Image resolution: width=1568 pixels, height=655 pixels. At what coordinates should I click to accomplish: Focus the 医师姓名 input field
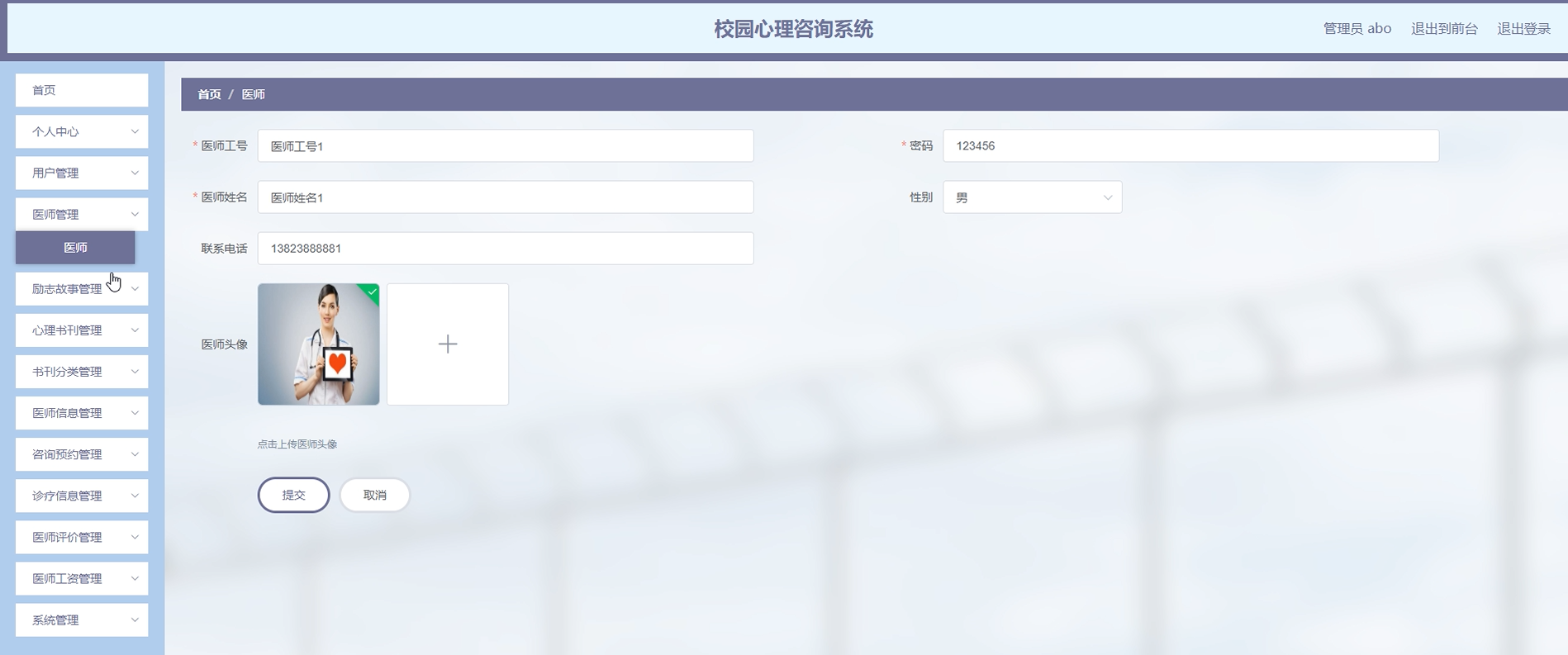click(506, 197)
